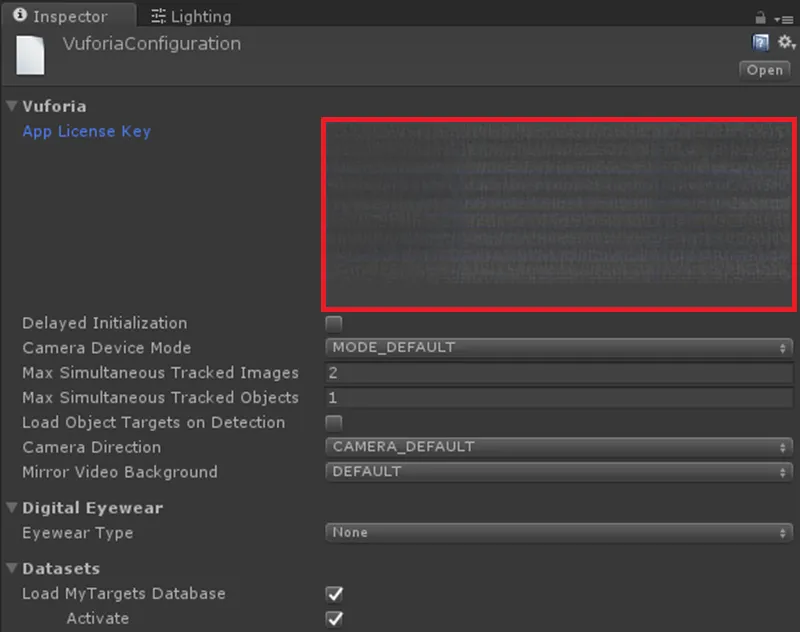
Task: Toggle the Inspector lock icon
Action: coord(760,17)
